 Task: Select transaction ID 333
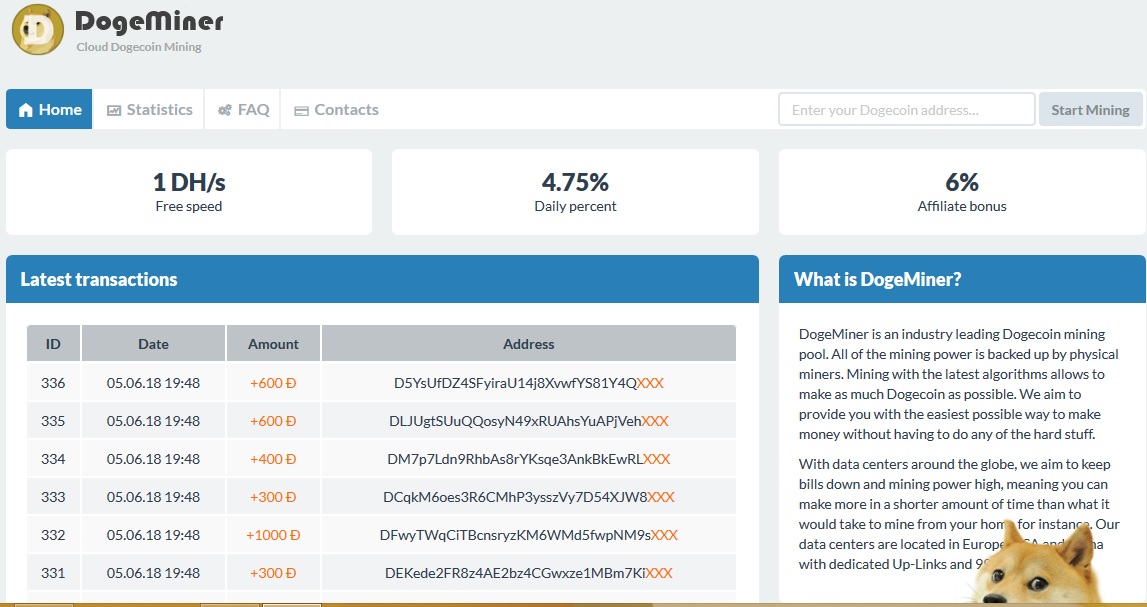(x=53, y=497)
